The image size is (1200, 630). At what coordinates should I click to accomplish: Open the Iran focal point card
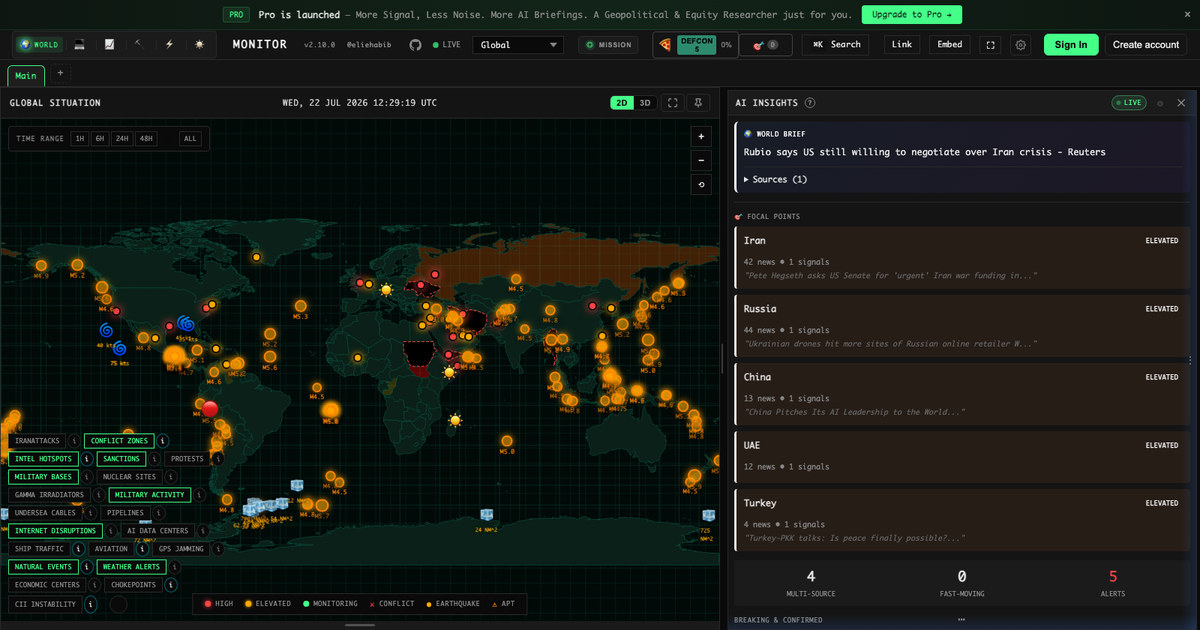[x=962, y=258]
